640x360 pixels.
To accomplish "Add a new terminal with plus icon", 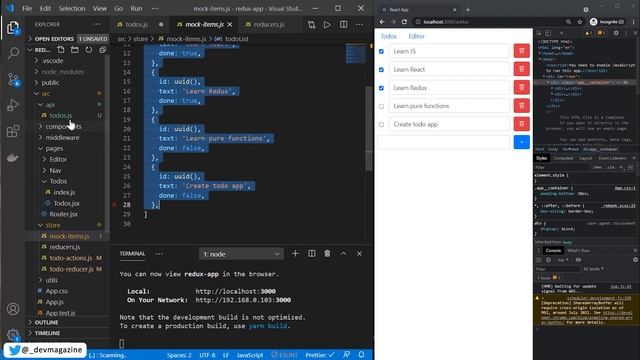I will 295,253.
